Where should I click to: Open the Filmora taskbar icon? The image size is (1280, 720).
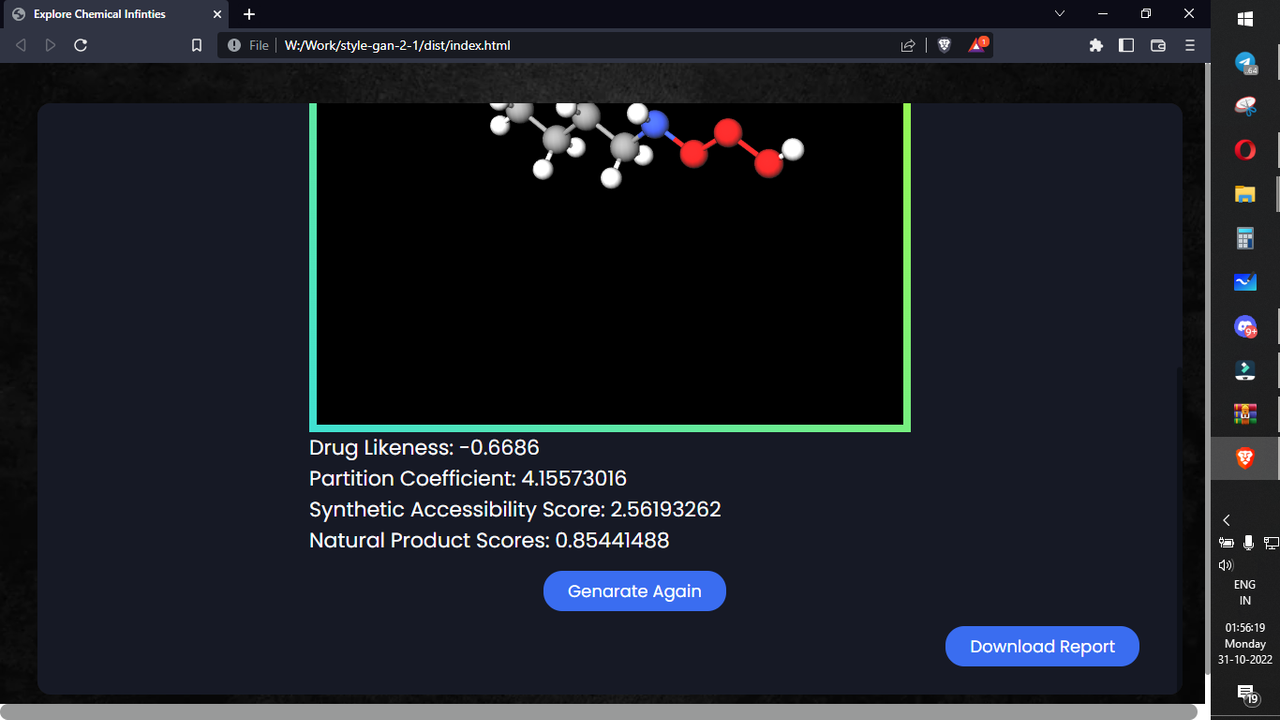point(1245,370)
